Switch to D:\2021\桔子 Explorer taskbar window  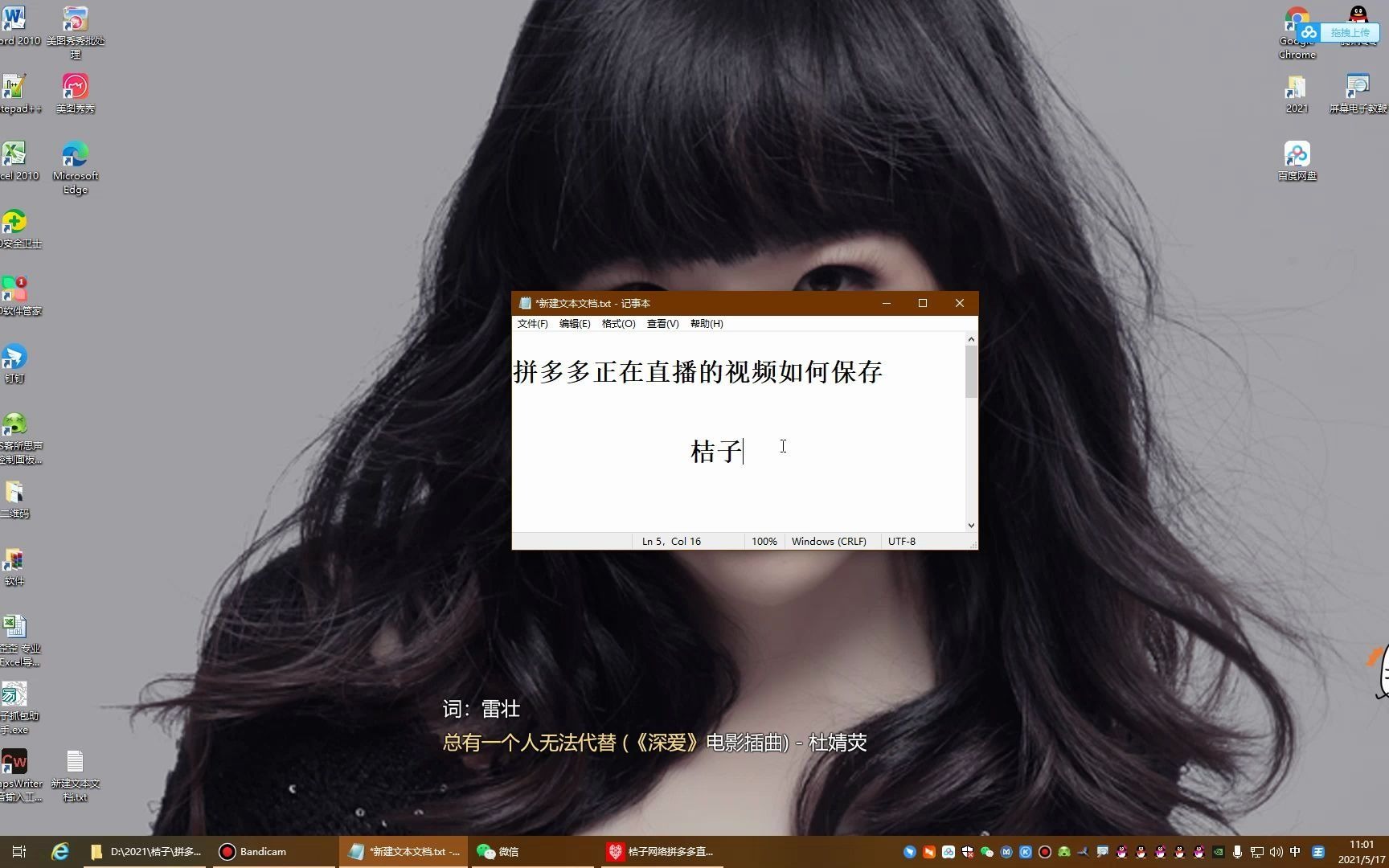pos(146,852)
